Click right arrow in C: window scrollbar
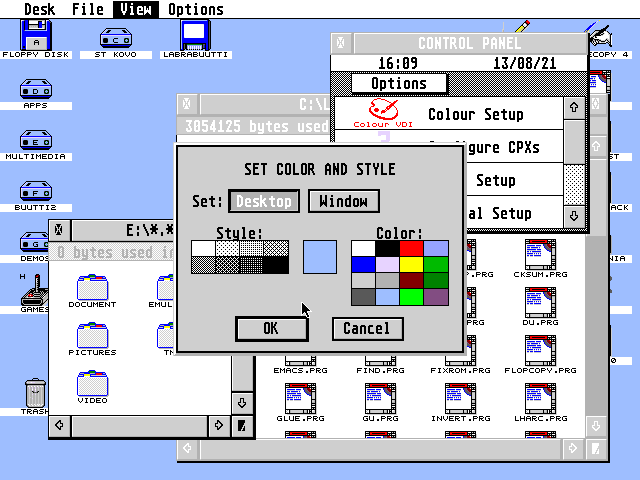The height and width of the screenshot is (480, 640). 573,449
